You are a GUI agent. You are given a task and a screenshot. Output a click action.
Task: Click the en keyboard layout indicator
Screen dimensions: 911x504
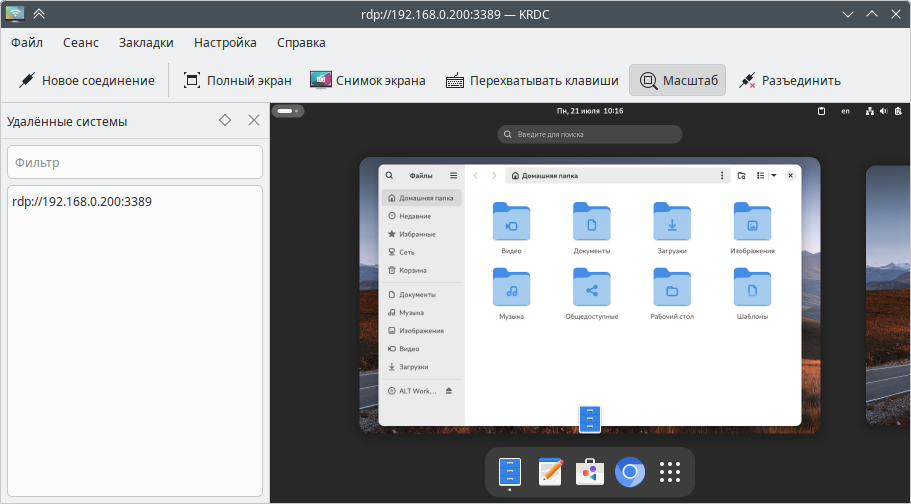click(x=845, y=111)
